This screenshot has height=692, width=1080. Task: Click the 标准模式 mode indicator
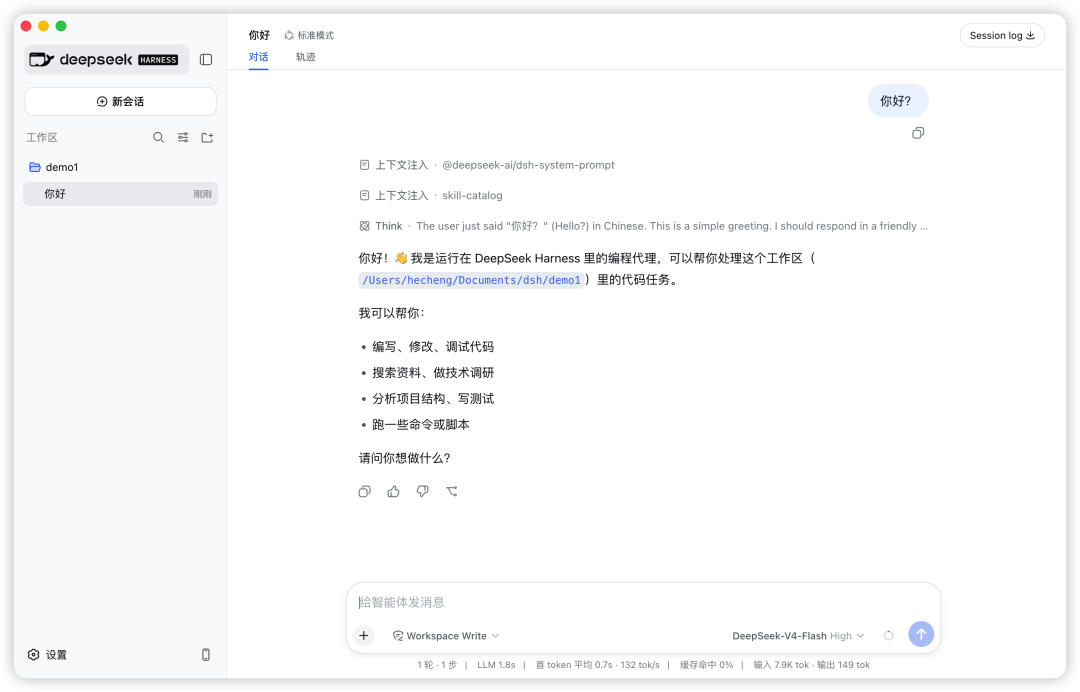click(x=309, y=35)
